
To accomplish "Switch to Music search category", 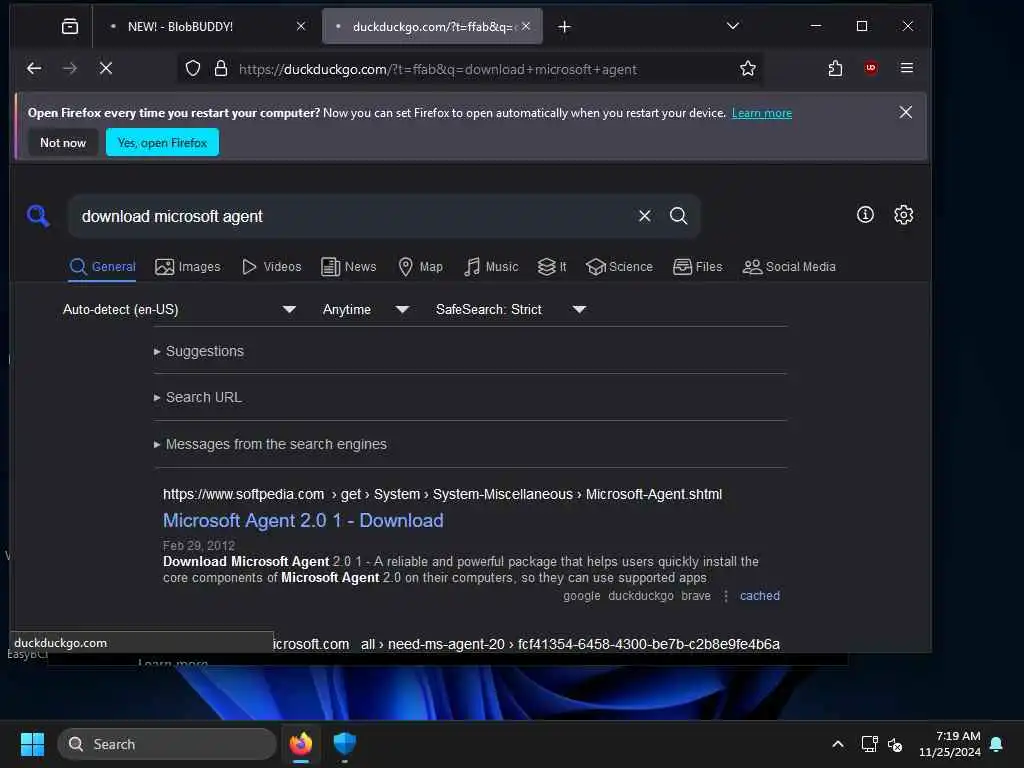I will [491, 267].
